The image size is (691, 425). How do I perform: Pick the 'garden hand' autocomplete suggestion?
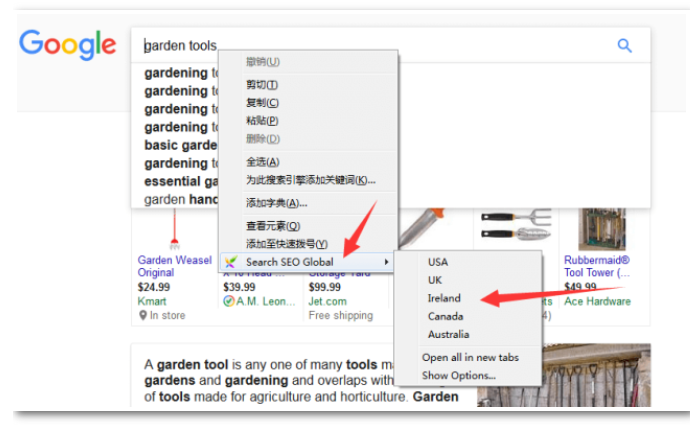click(181, 199)
